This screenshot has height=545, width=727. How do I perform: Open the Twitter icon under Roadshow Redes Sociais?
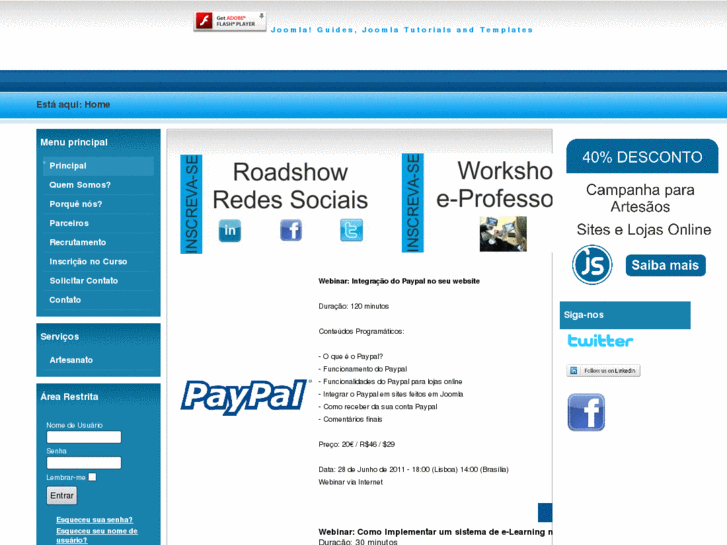[351, 230]
